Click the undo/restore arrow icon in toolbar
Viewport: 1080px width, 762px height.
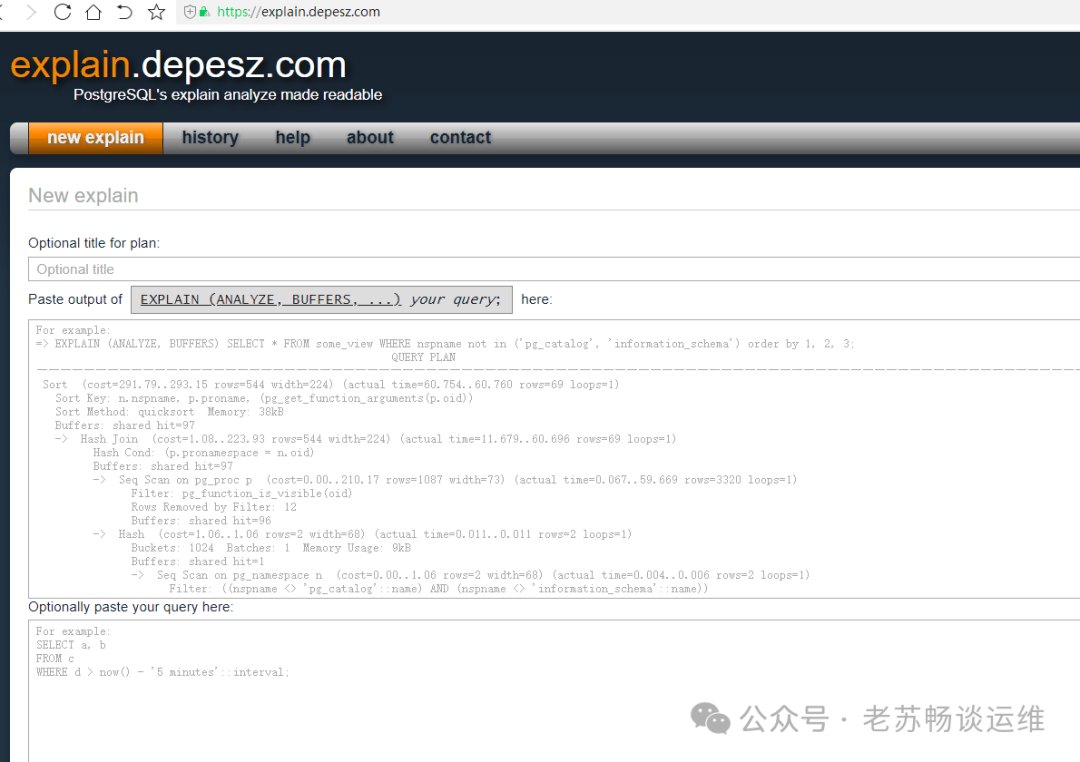[124, 12]
